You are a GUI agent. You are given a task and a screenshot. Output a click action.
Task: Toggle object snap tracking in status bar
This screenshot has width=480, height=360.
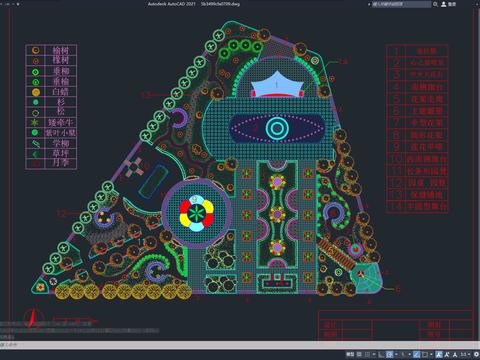click(416, 354)
